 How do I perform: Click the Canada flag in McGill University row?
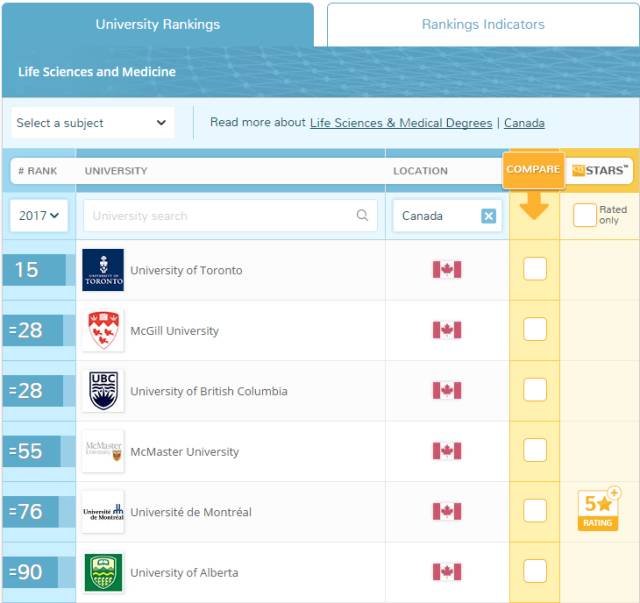click(x=447, y=330)
